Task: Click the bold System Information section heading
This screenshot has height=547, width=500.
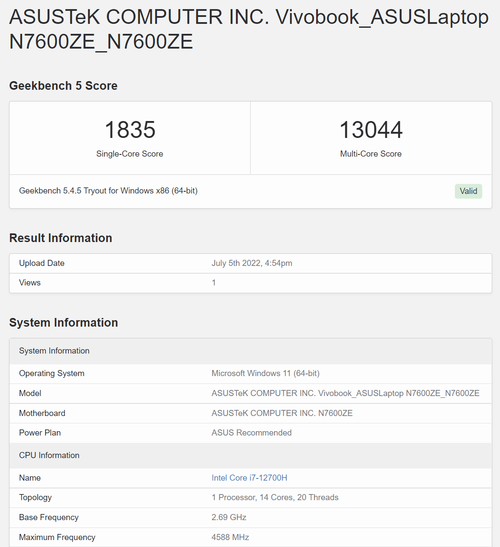Action: [x=64, y=323]
